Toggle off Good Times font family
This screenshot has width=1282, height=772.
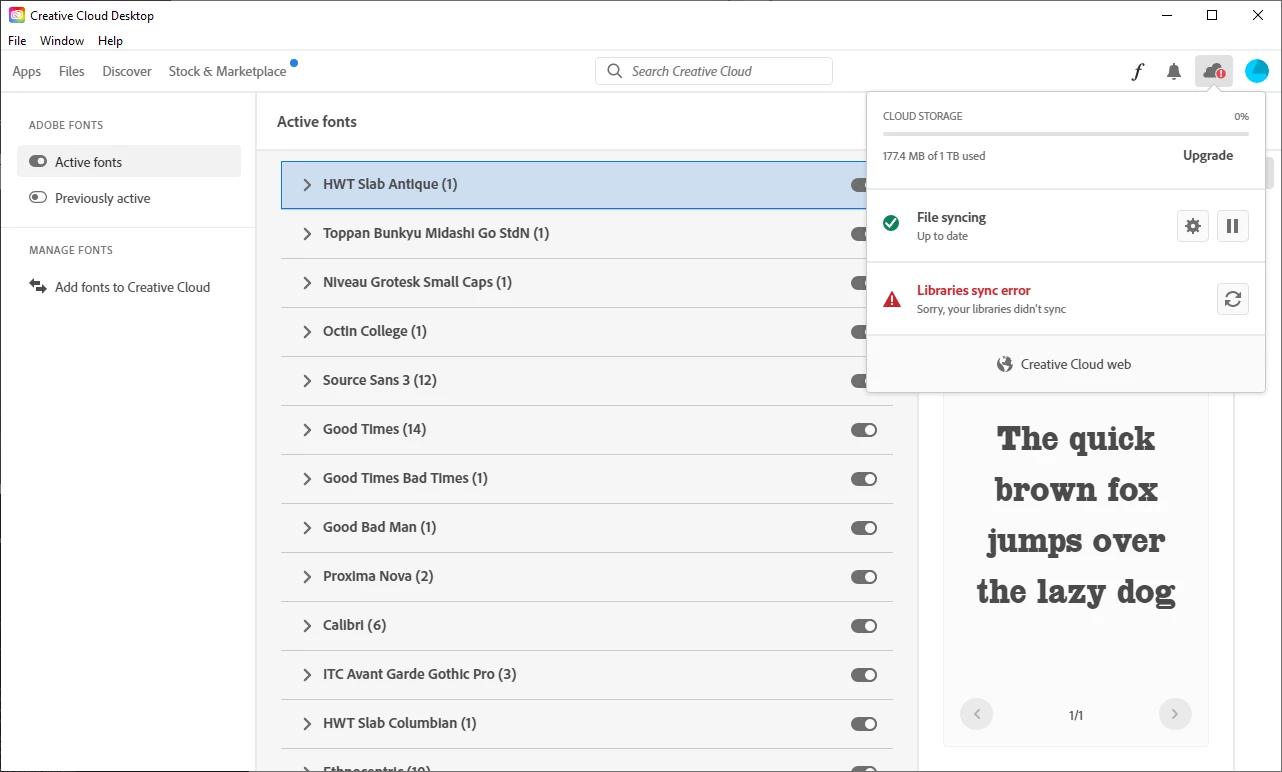(x=864, y=430)
